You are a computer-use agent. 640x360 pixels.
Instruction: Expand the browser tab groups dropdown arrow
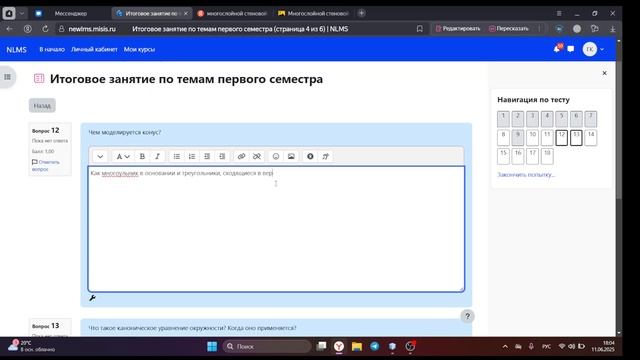[x=22, y=13]
